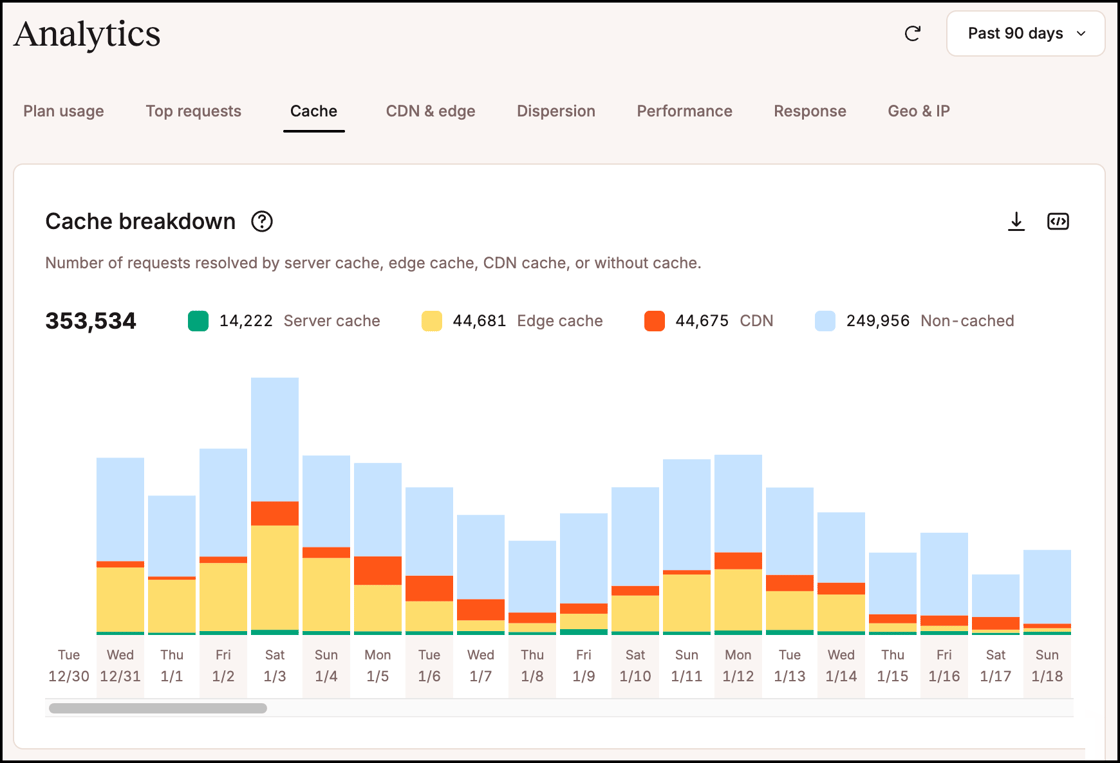Open the Response tab
Screen dimensions: 1120x763
coord(810,111)
